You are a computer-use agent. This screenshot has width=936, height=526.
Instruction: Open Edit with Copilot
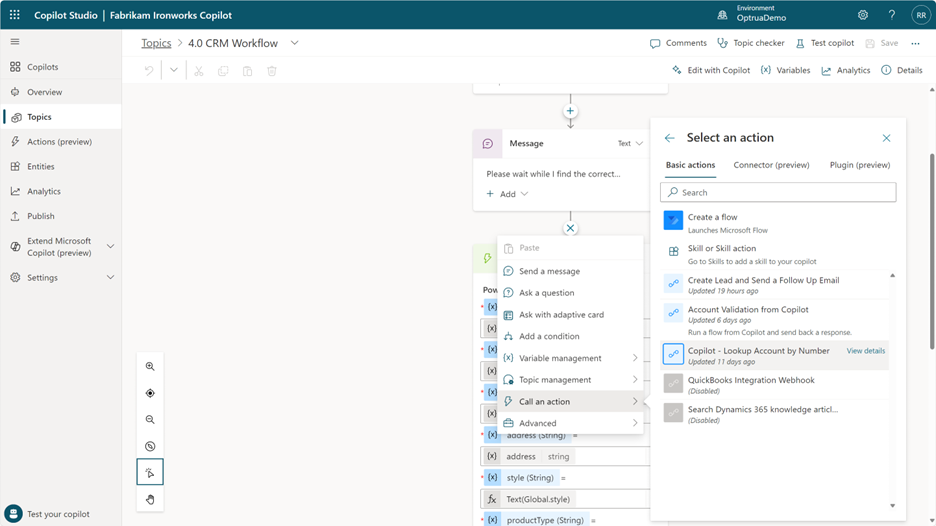710,70
